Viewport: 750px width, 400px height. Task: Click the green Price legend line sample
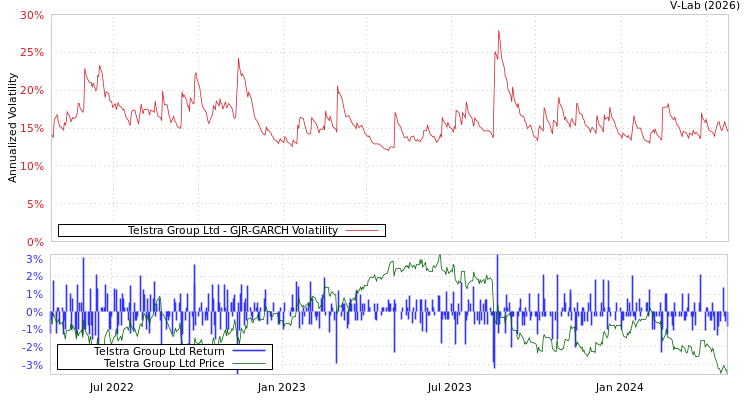coord(248,363)
